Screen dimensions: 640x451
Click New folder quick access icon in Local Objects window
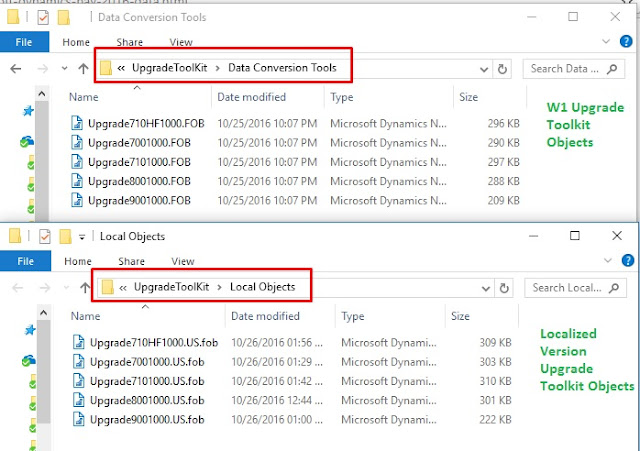pyautogui.click(x=65, y=236)
